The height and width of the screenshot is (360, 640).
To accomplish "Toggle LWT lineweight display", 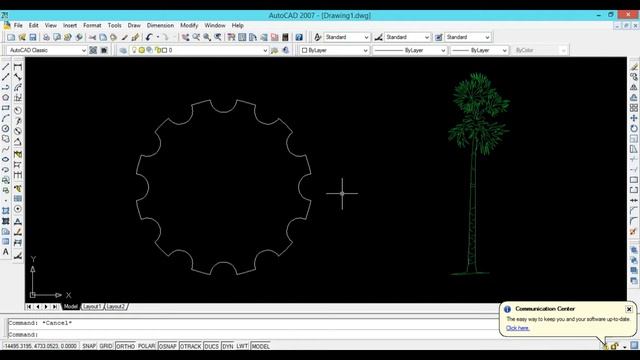I will (x=242, y=346).
